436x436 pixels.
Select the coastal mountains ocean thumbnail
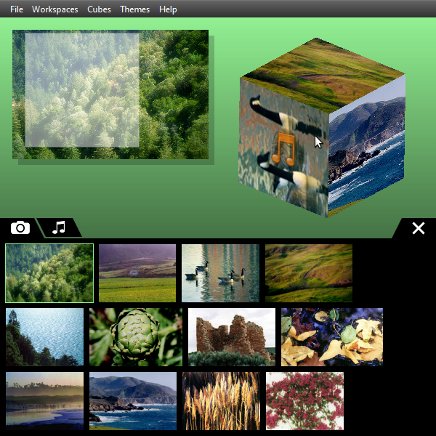coord(133,401)
